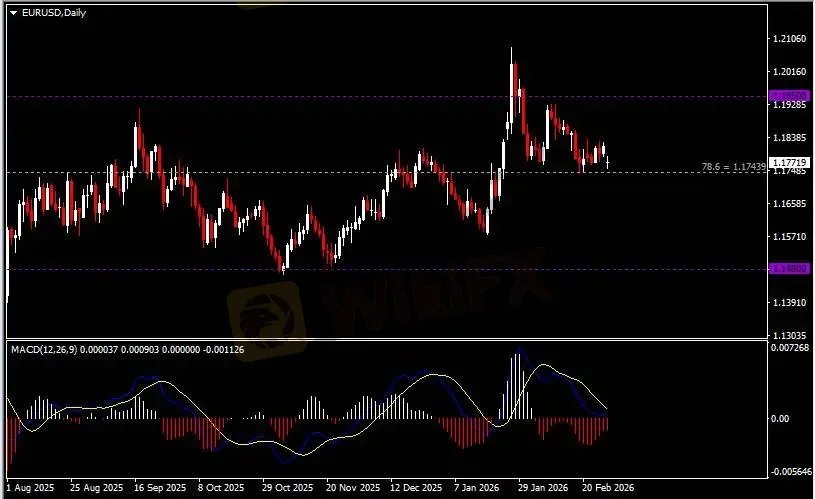
Task: Click the MACD scale value 0.007268
Action: click(x=790, y=347)
